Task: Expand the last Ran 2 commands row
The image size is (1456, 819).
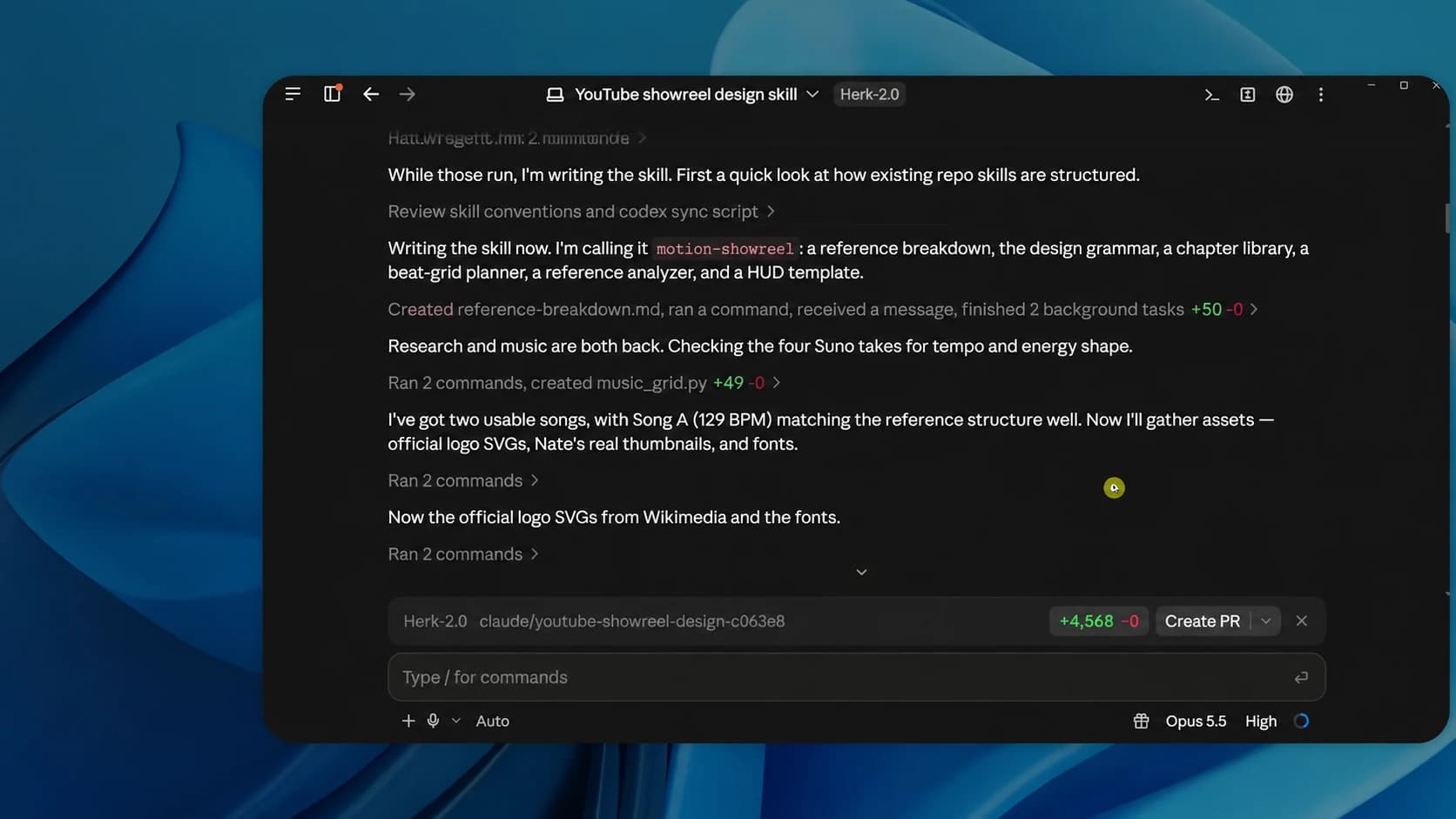Action: pos(463,554)
